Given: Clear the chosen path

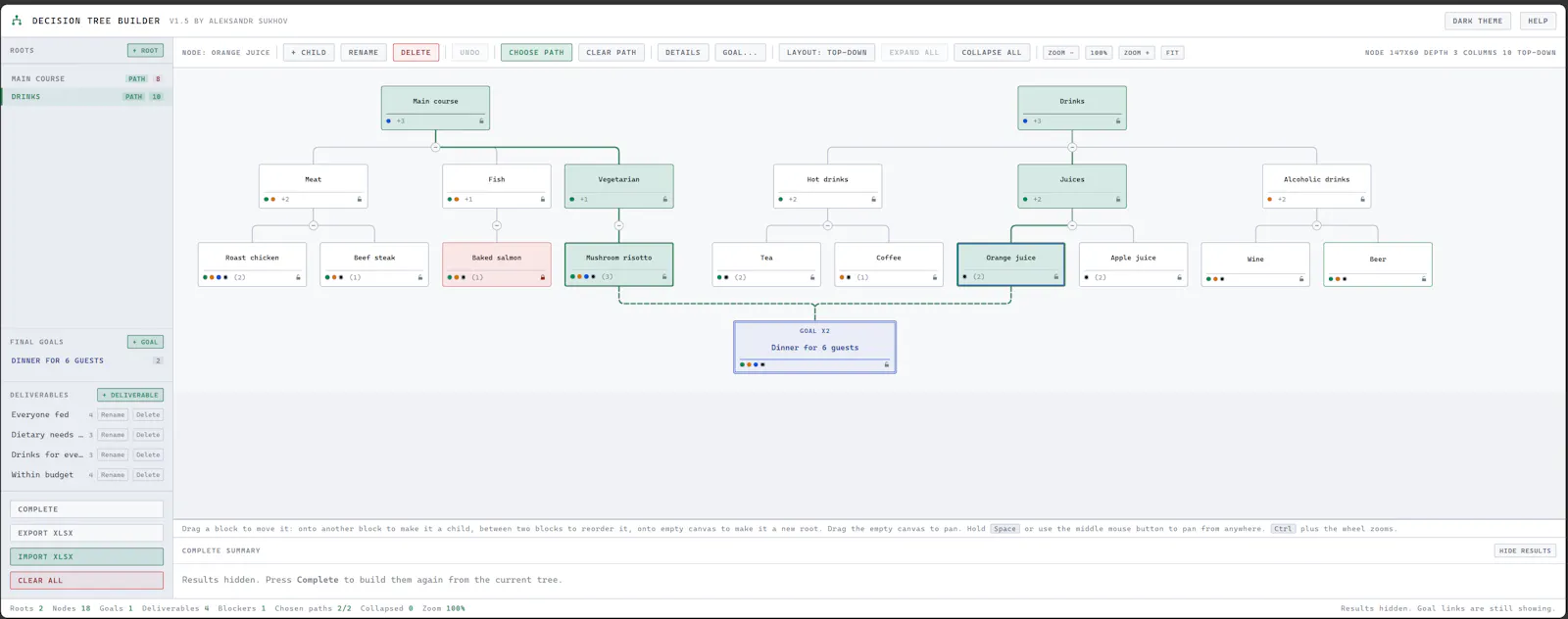Looking at the screenshot, I should (x=612, y=53).
